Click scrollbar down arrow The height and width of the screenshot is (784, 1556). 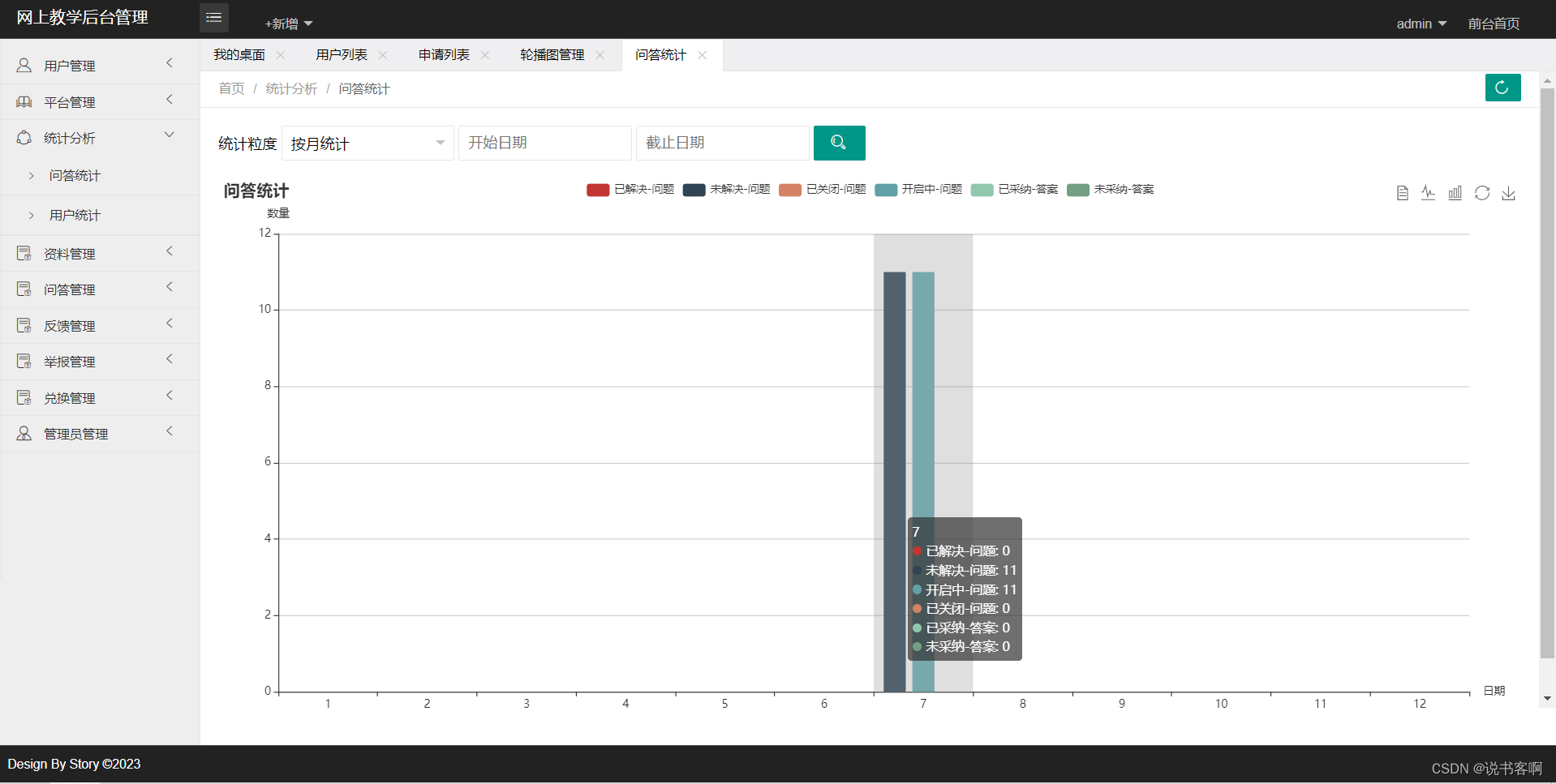tap(1547, 698)
